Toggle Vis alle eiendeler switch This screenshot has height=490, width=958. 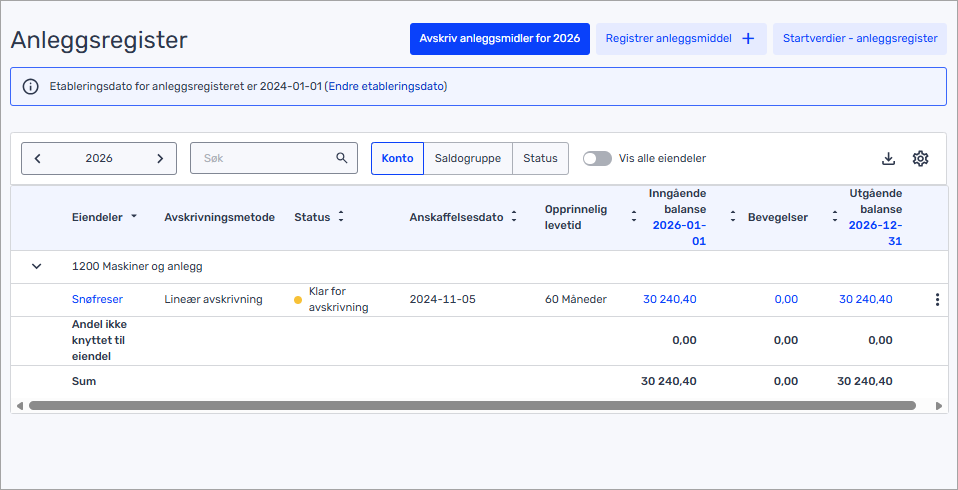click(597, 158)
